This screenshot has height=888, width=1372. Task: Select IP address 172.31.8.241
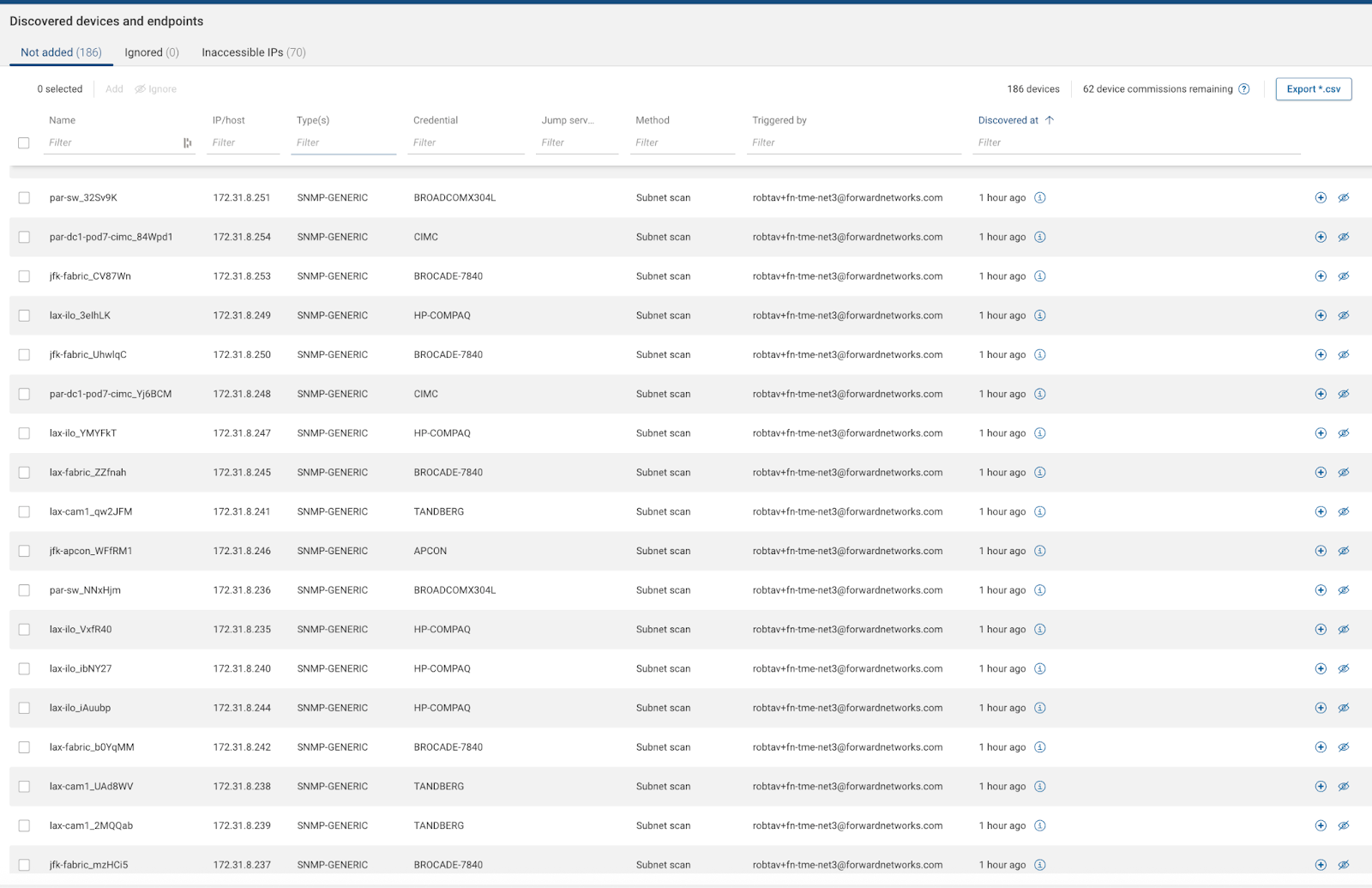(x=242, y=511)
